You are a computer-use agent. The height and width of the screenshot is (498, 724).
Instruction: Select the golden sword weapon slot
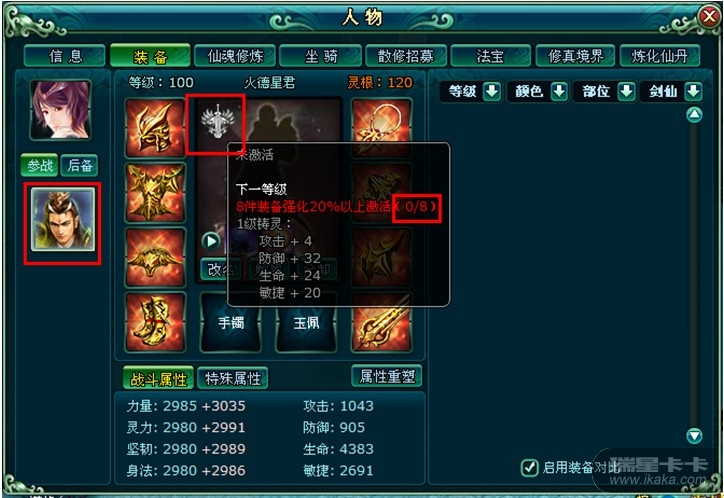[x=381, y=323]
